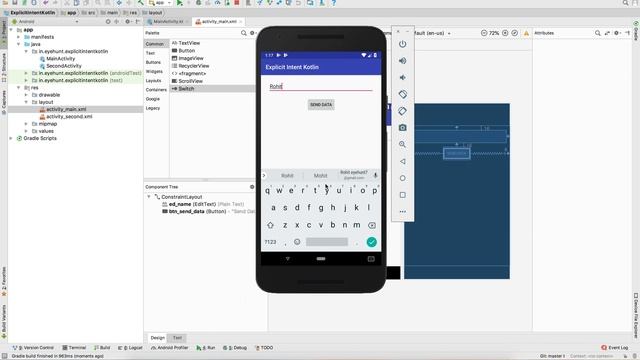640x360 pixels.
Task: Rotate emulator left using first rotate icon
Action: click(402, 94)
